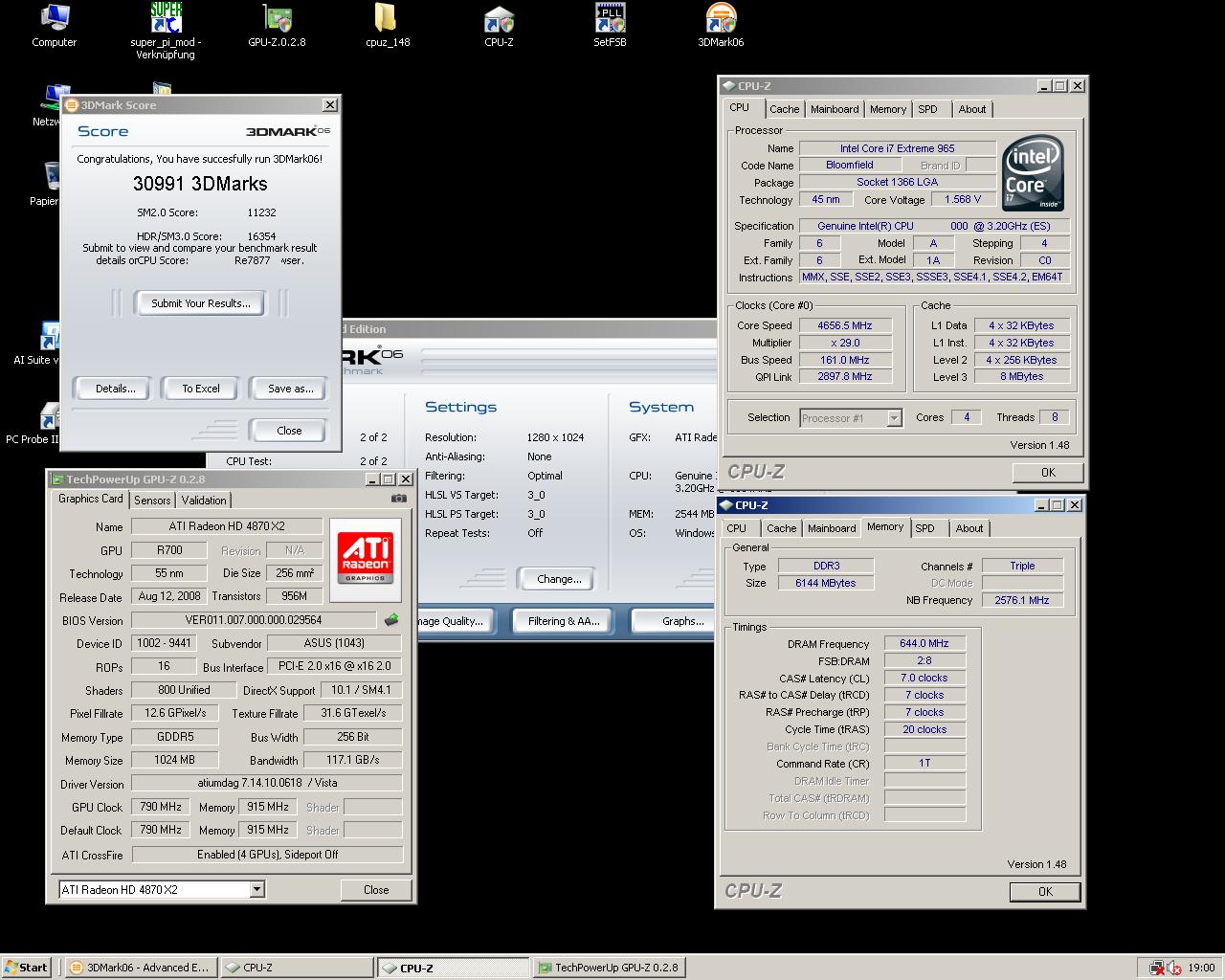The width and height of the screenshot is (1225, 980).
Task: Open the Processor #1 selection dropdown
Action: pyautogui.click(x=894, y=418)
